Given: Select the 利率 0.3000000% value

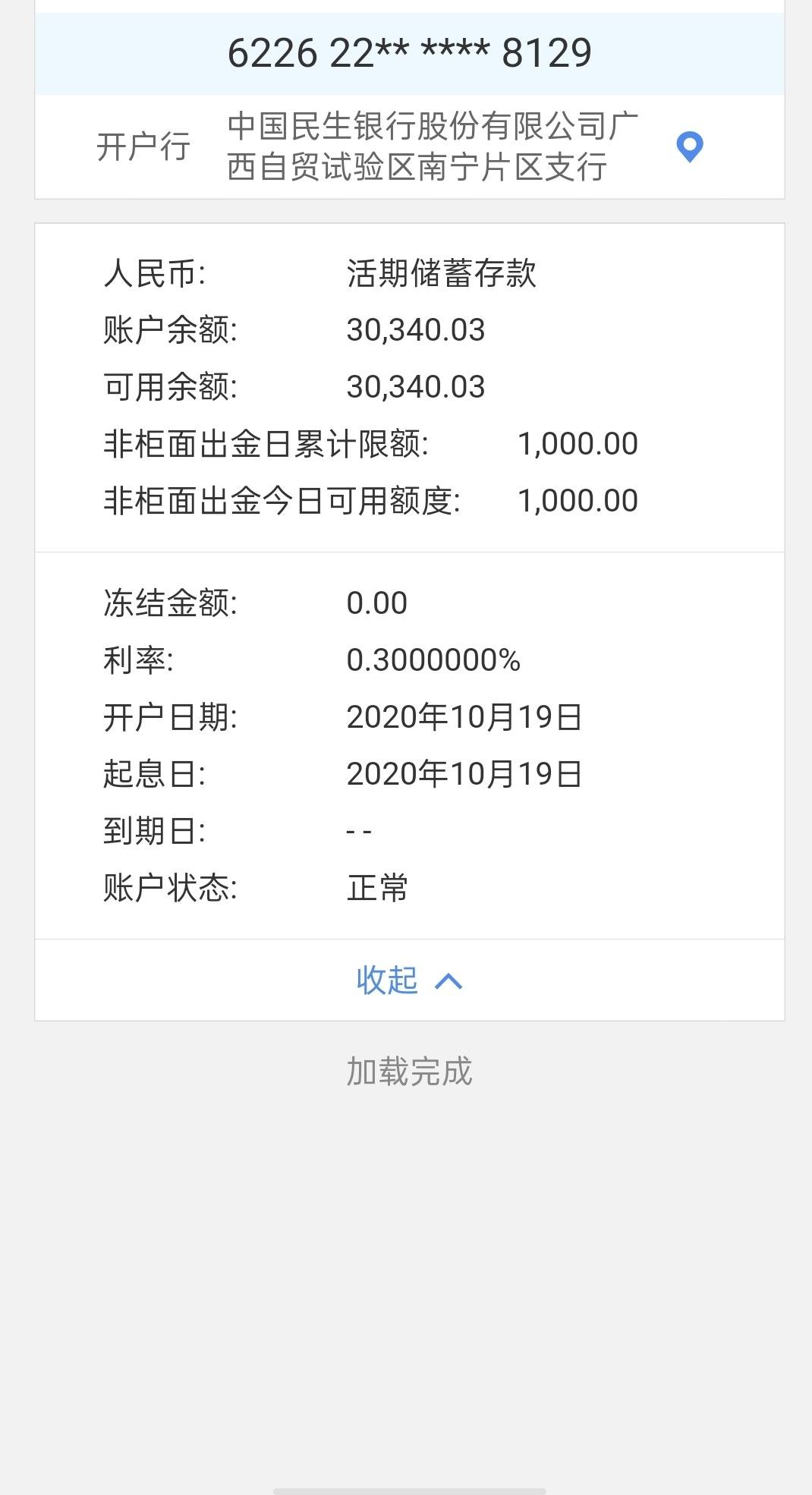Looking at the screenshot, I should click(433, 660).
